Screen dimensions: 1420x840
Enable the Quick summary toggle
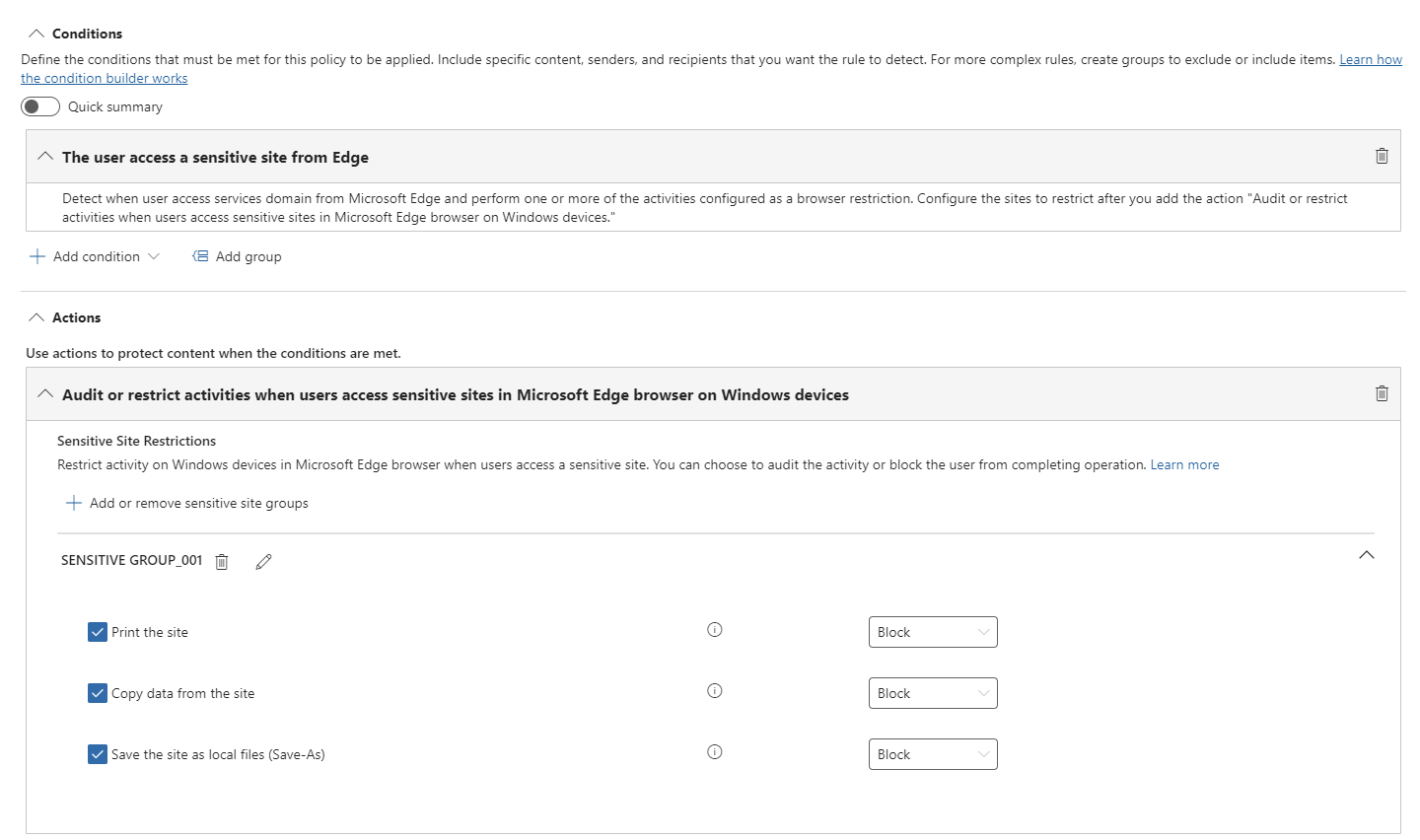tap(39, 105)
